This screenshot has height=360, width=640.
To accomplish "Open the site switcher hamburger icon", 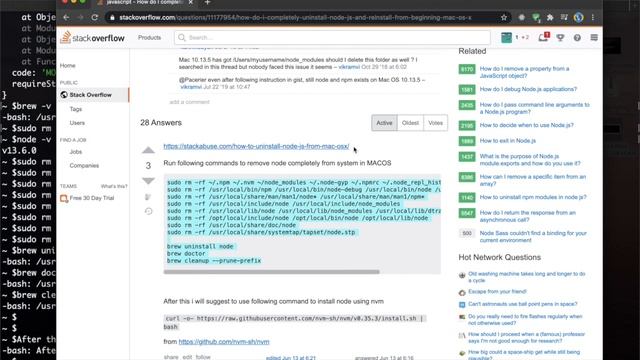I will (594, 38).
